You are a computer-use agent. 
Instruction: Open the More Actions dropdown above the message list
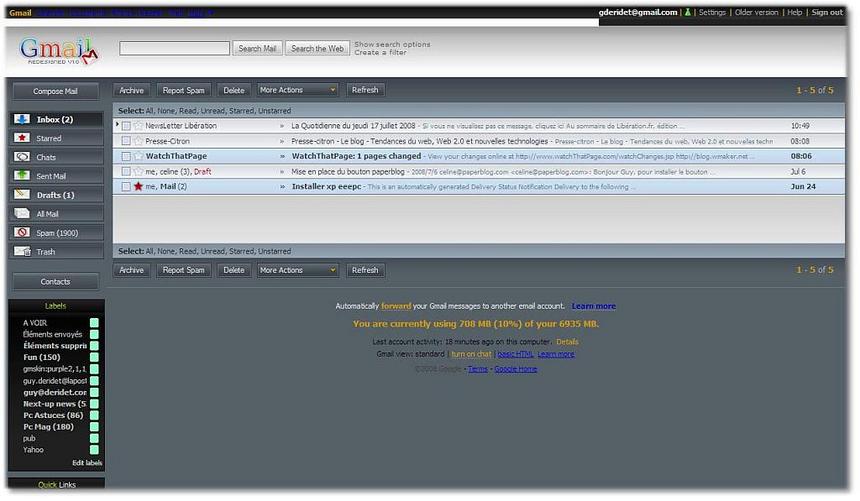tap(297, 90)
